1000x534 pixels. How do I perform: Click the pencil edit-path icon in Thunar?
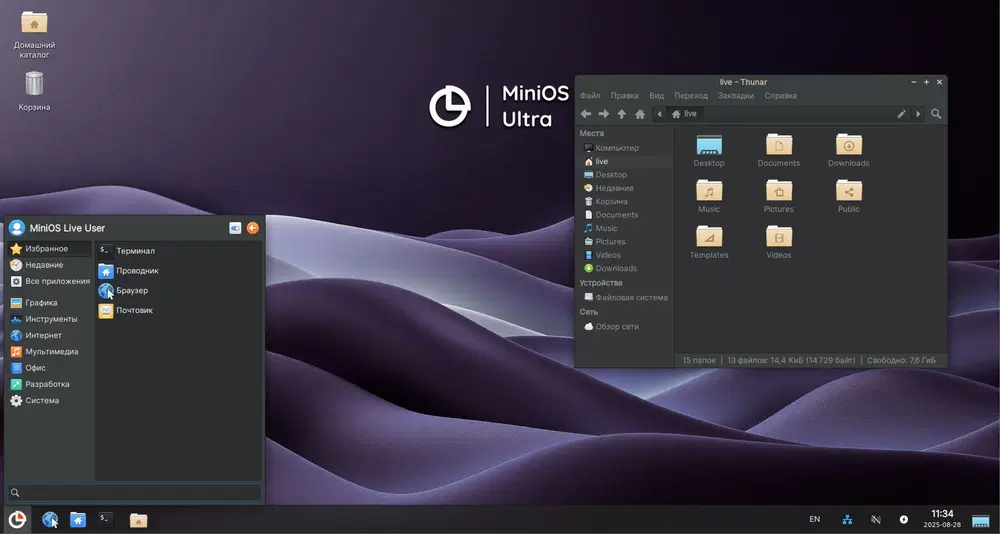coord(901,114)
